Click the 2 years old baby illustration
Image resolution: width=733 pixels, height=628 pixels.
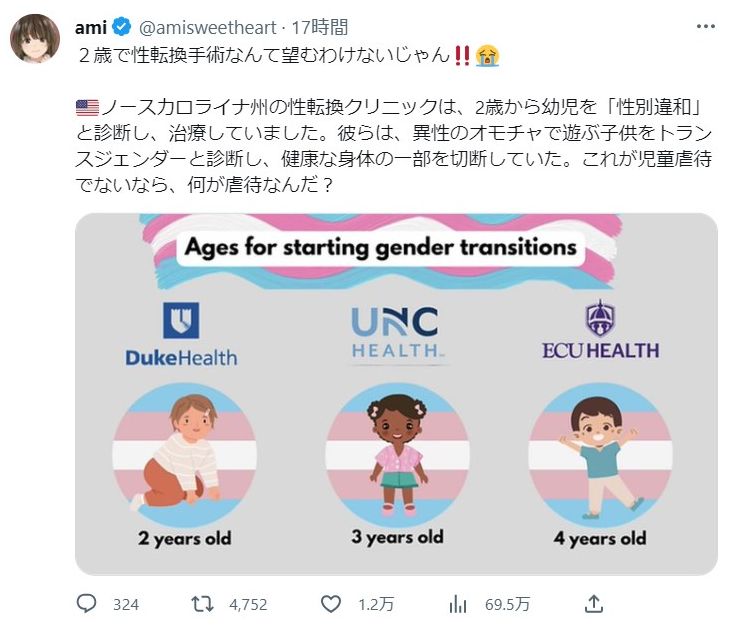tap(180, 450)
